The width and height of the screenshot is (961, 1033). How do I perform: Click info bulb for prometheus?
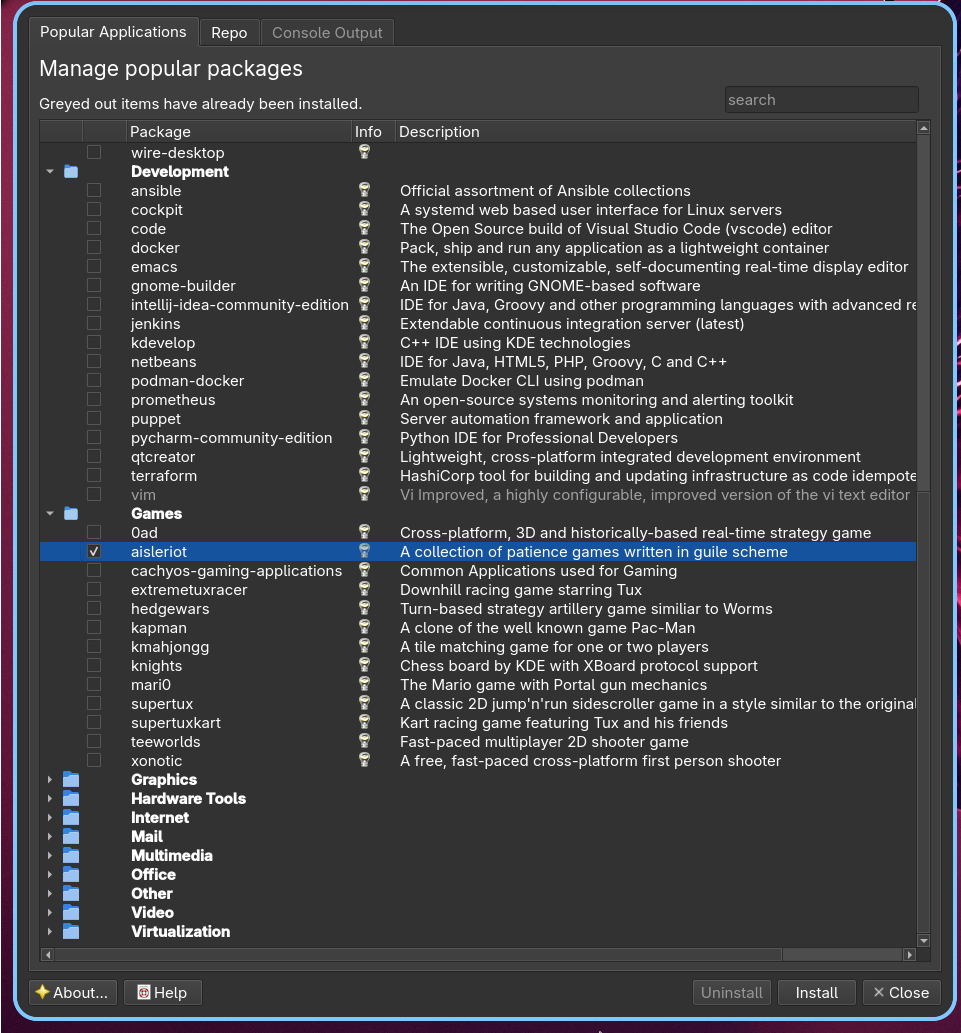tap(364, 399)
